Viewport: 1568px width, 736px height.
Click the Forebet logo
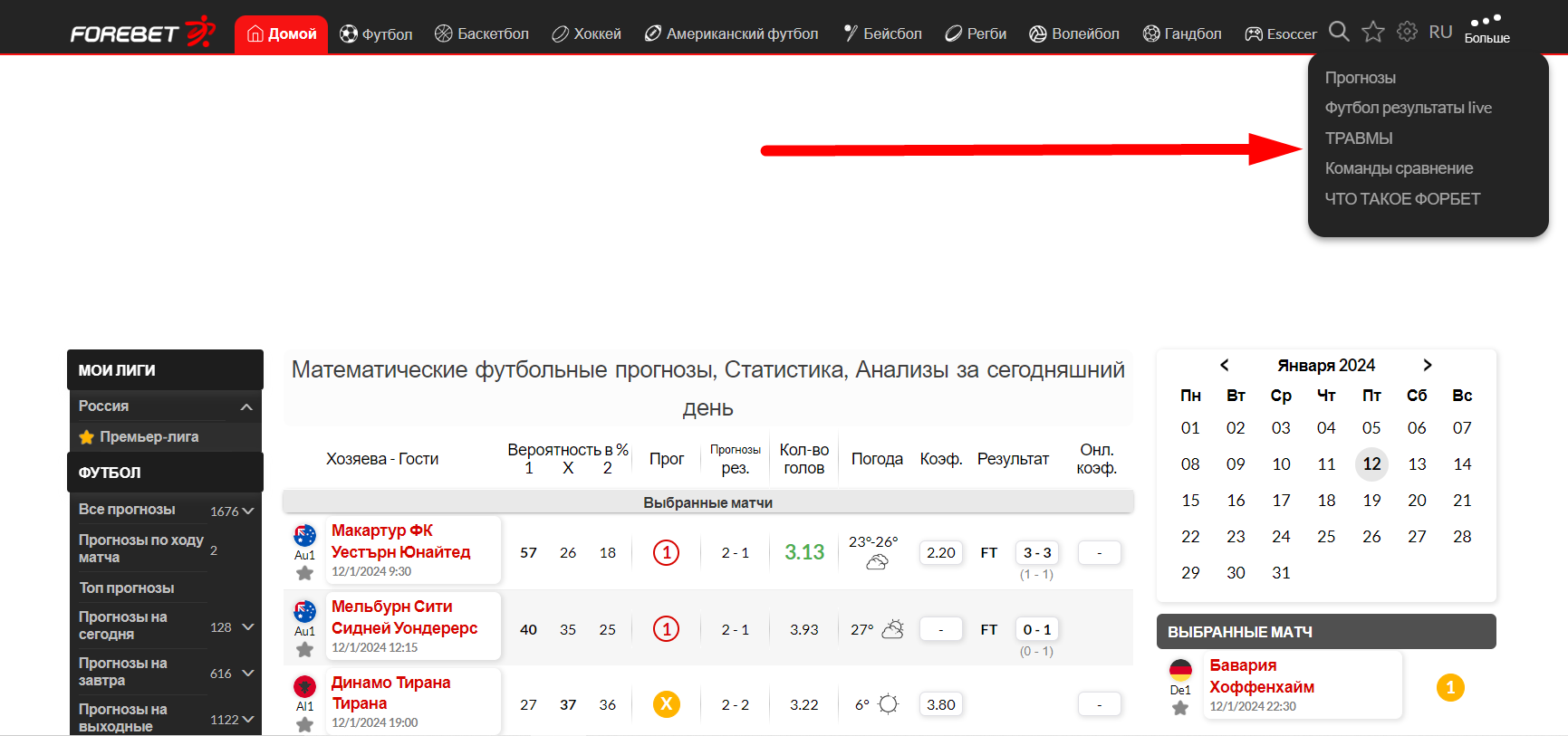[143, 33]
